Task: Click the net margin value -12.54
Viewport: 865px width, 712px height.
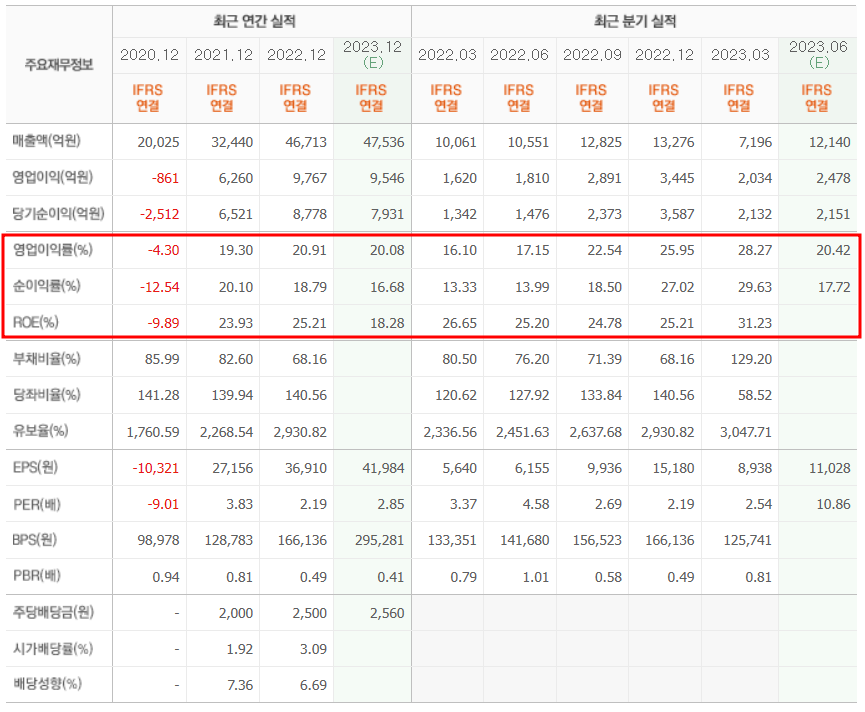Action: 160,287
